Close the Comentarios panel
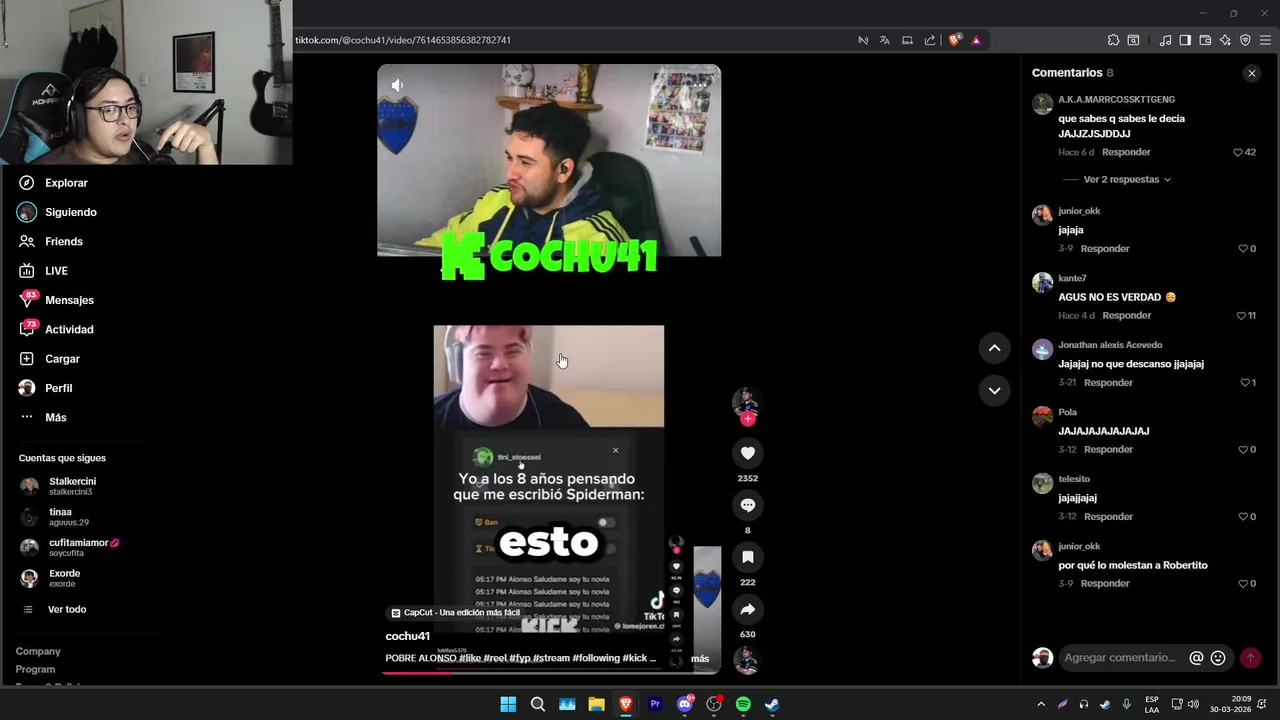The width and height of the screenshot is (1280, 720). (x=1251, y=73)
